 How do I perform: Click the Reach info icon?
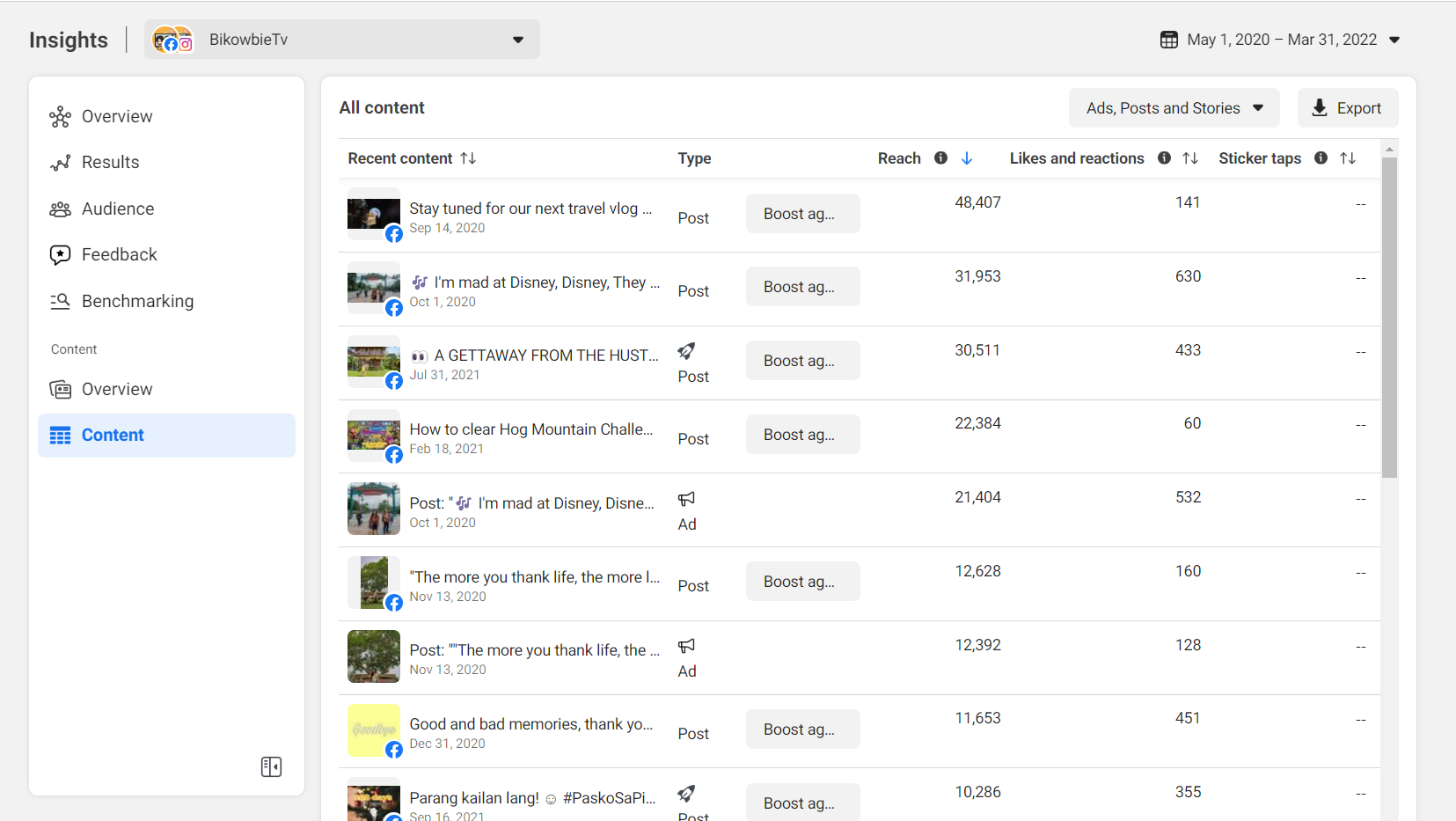click(x=940, y=158)
